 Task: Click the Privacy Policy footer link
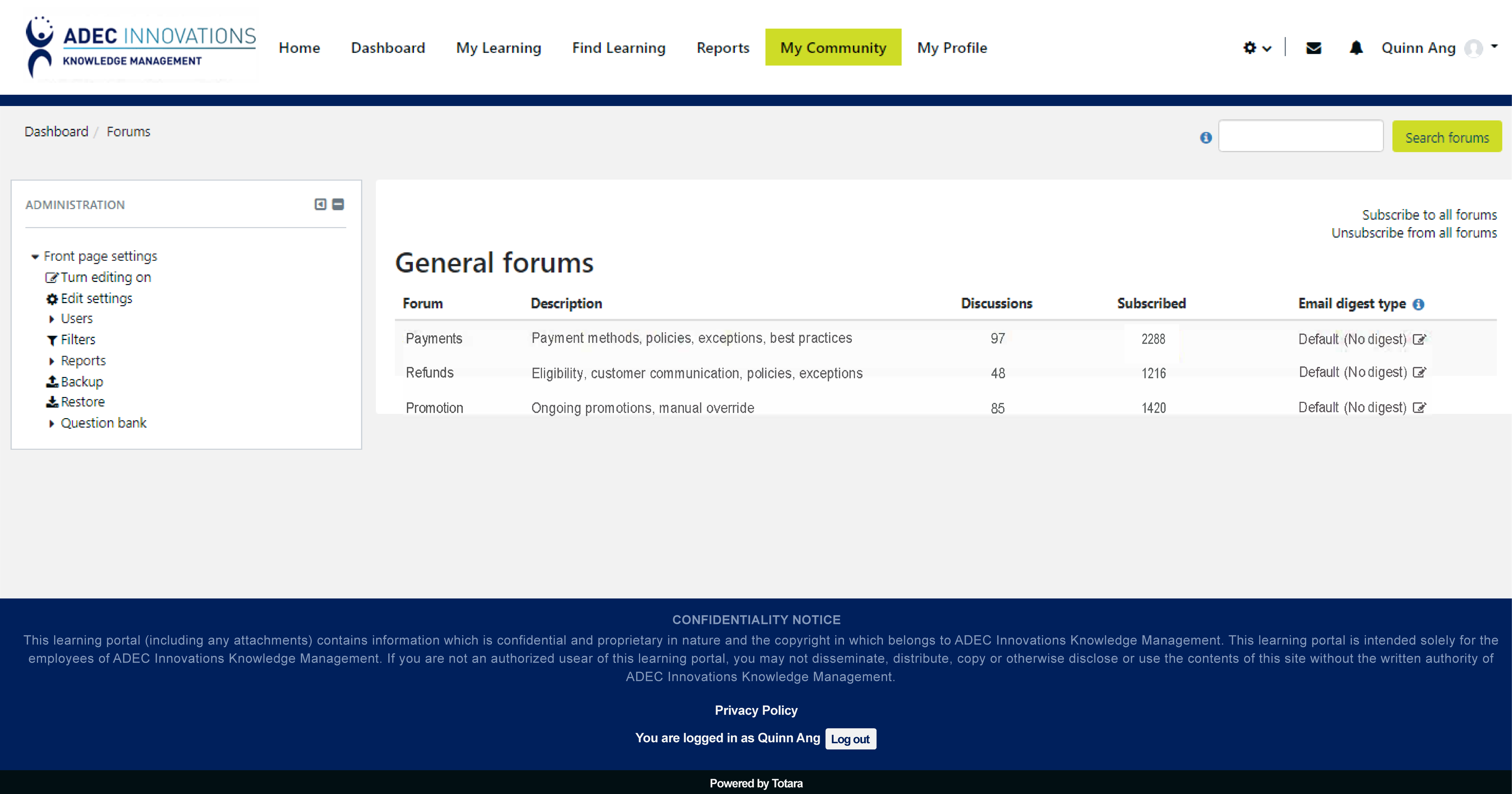pos(756,710)
